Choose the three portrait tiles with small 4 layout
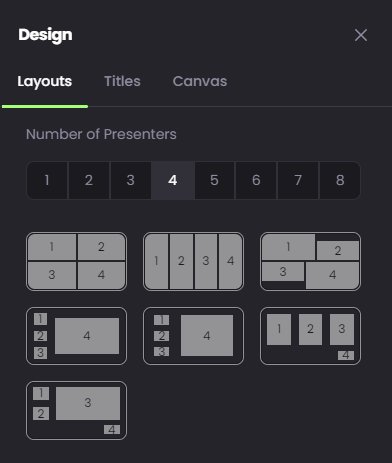Viewport: 392px width, 463px height. (310, 336)
